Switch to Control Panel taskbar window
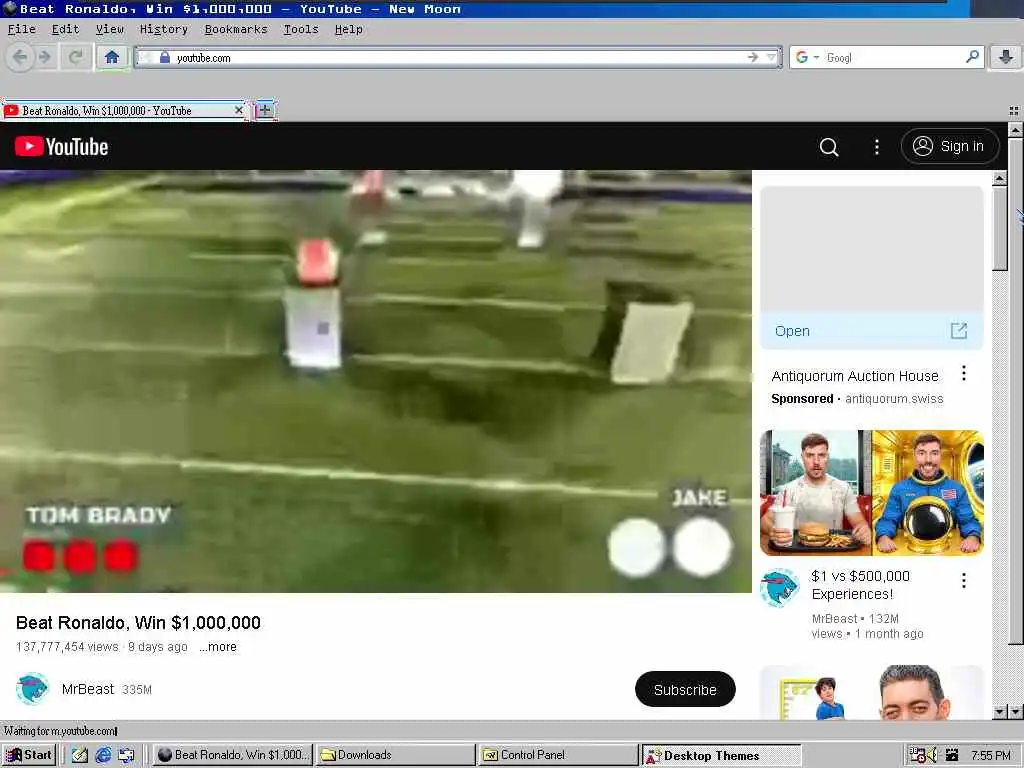The width and height of the screenshot is (1024, 768). [558, 755]
